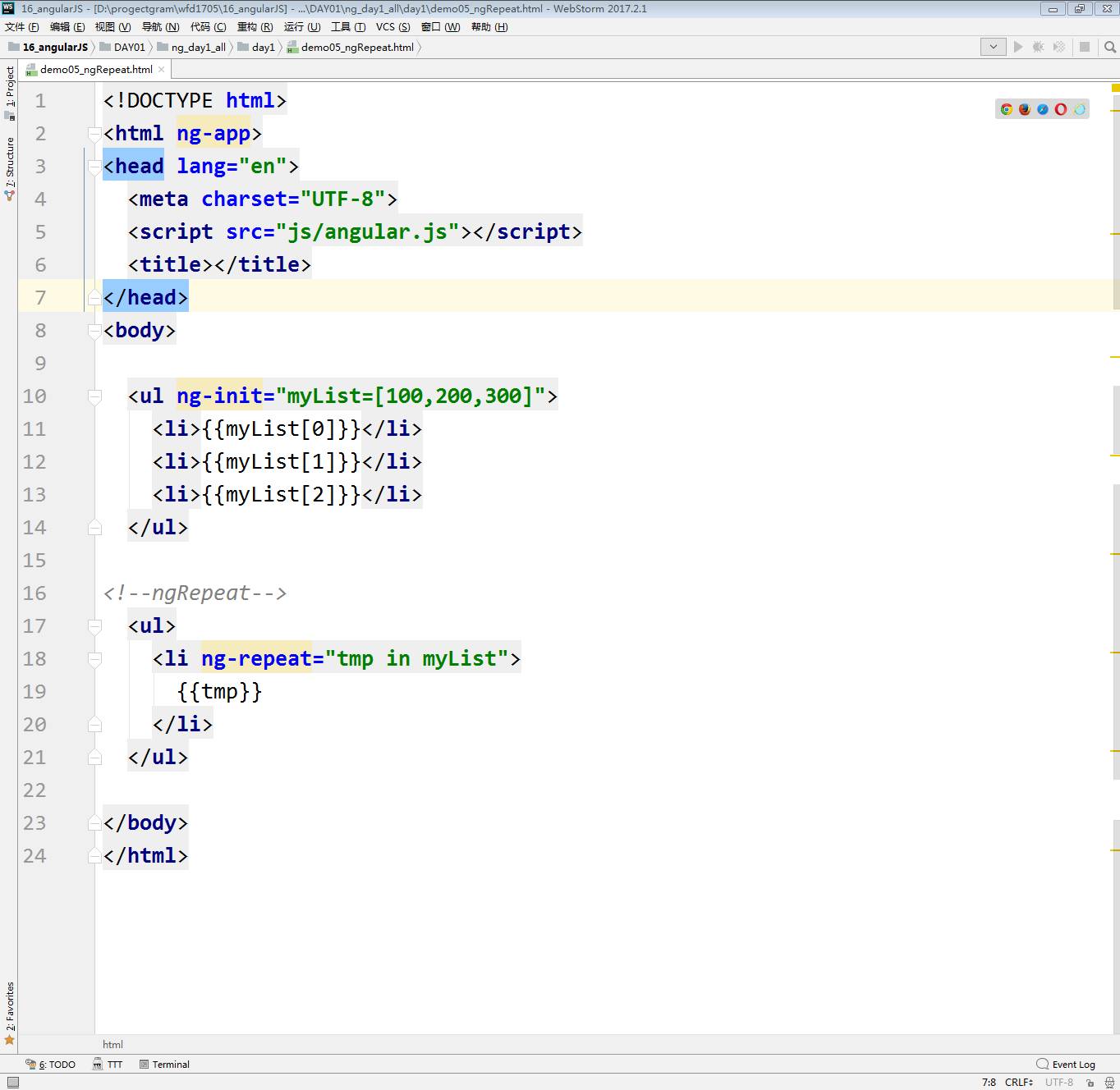This screenshot has width=1120, height=1090.
Task: Collapse the ul fold on line 10
Action: tap(95, 396)
